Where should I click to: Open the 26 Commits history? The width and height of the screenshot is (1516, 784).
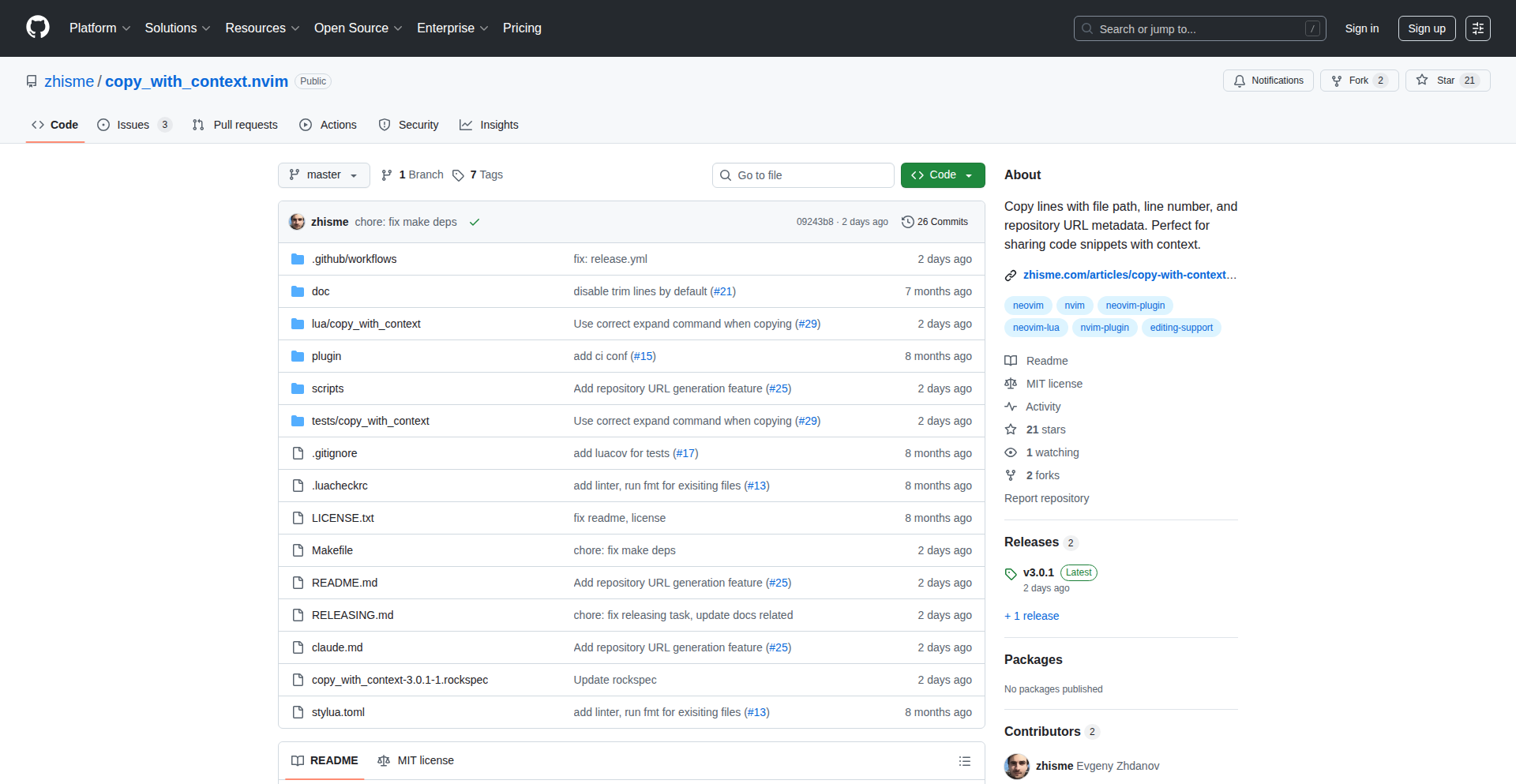point(935,222)
